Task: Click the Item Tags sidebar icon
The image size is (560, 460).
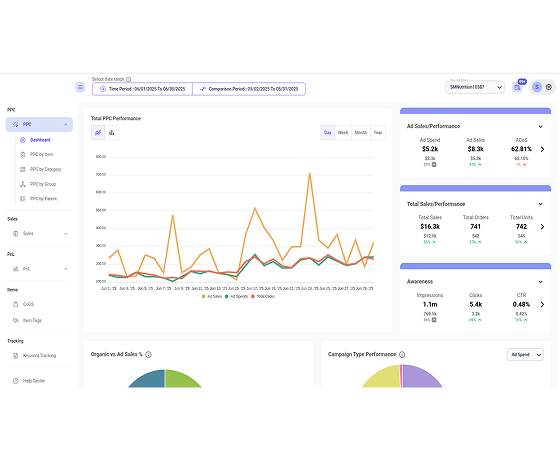Action: pos(16,320)
